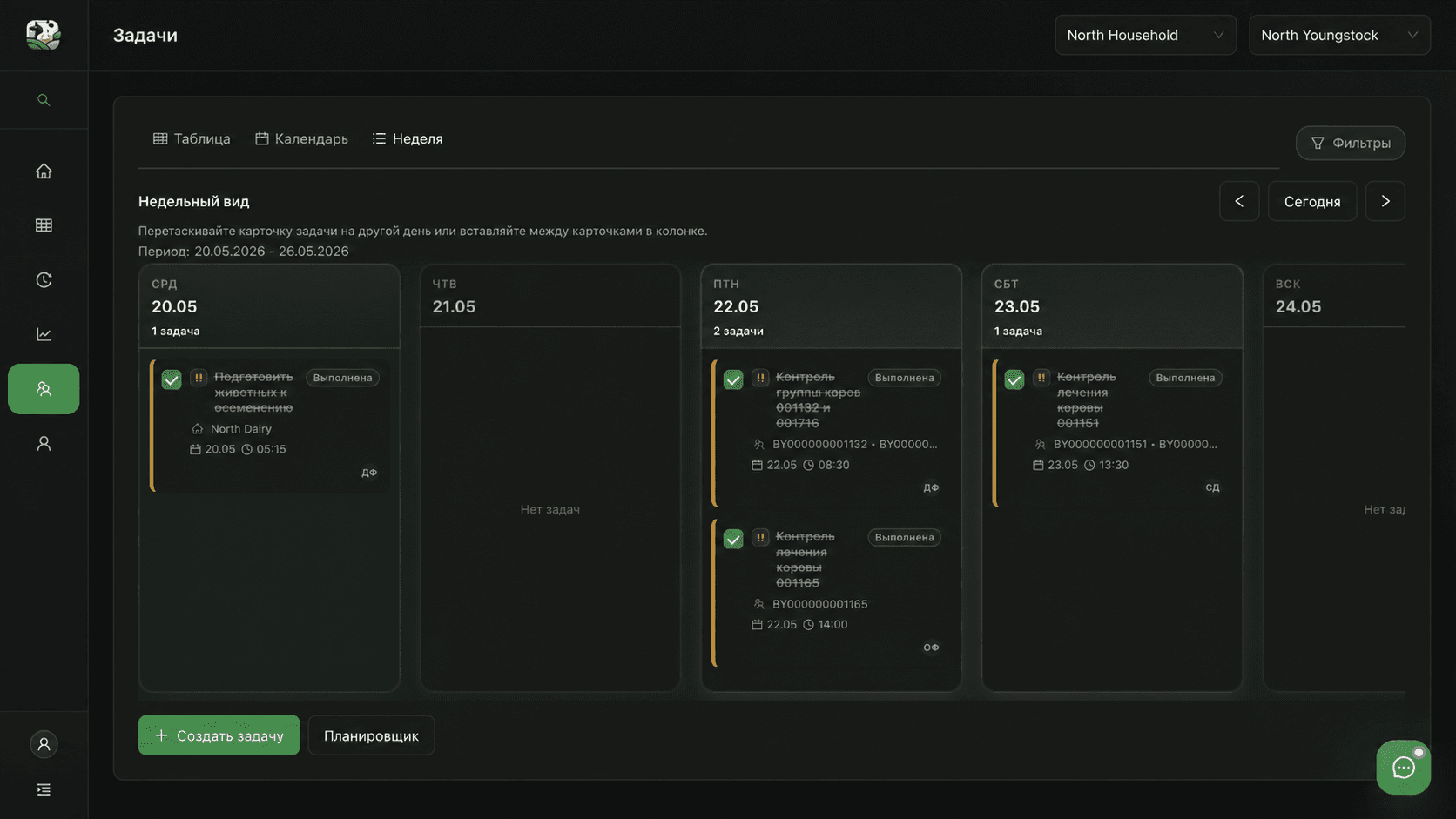Screen dimensions: 1456x819
Task: Open analytics chart icon in sidebar
Action: [x=44, y=334]
